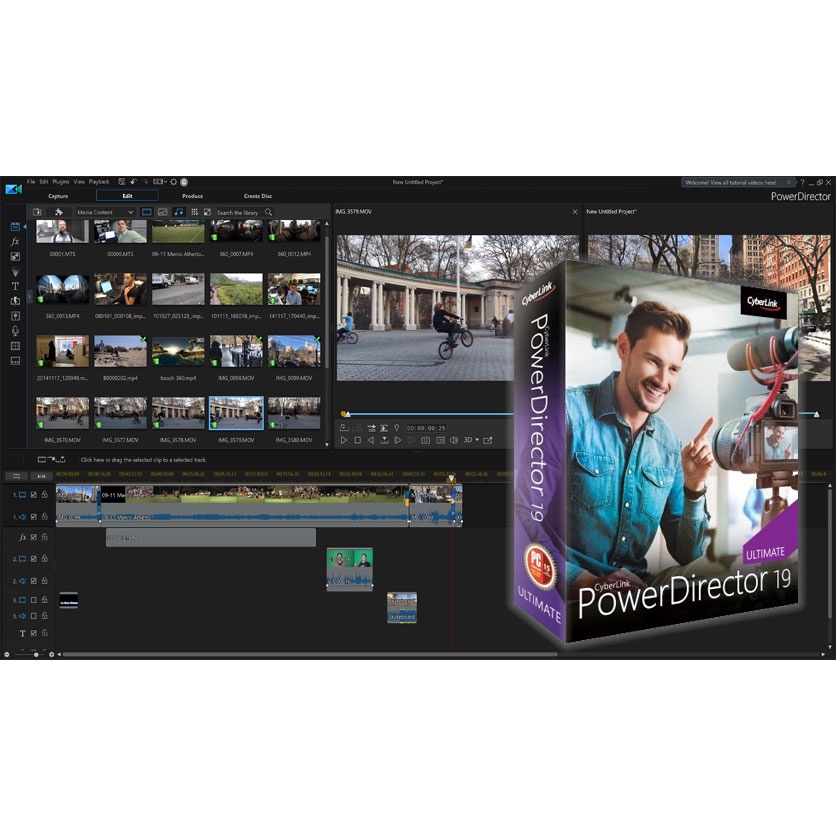The width and height of the screenshot is (836, 836).
Task: Open the Effect Room (fx) in sidebar
Action: (x=15, y=242)
